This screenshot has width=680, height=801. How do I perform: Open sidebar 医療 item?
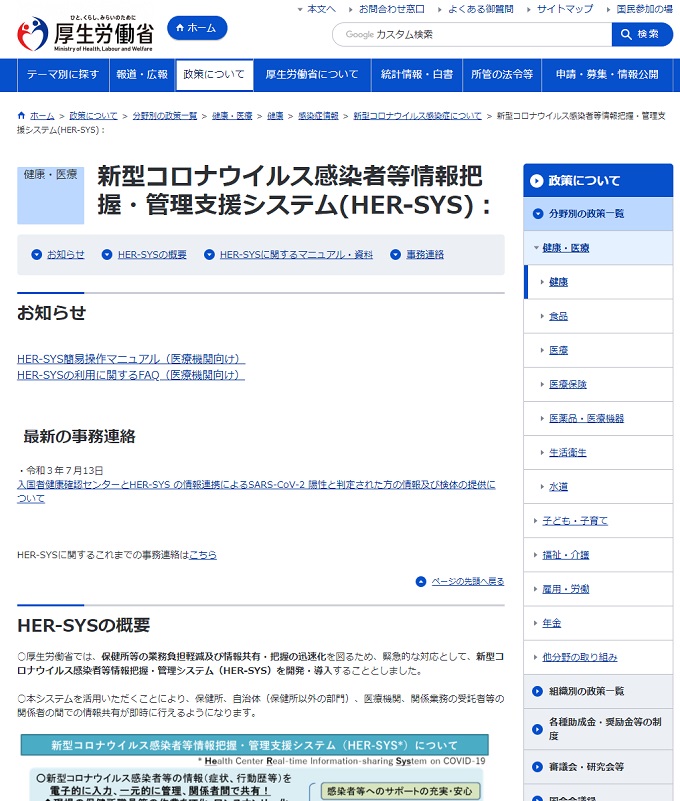click(x=598, y=350)
